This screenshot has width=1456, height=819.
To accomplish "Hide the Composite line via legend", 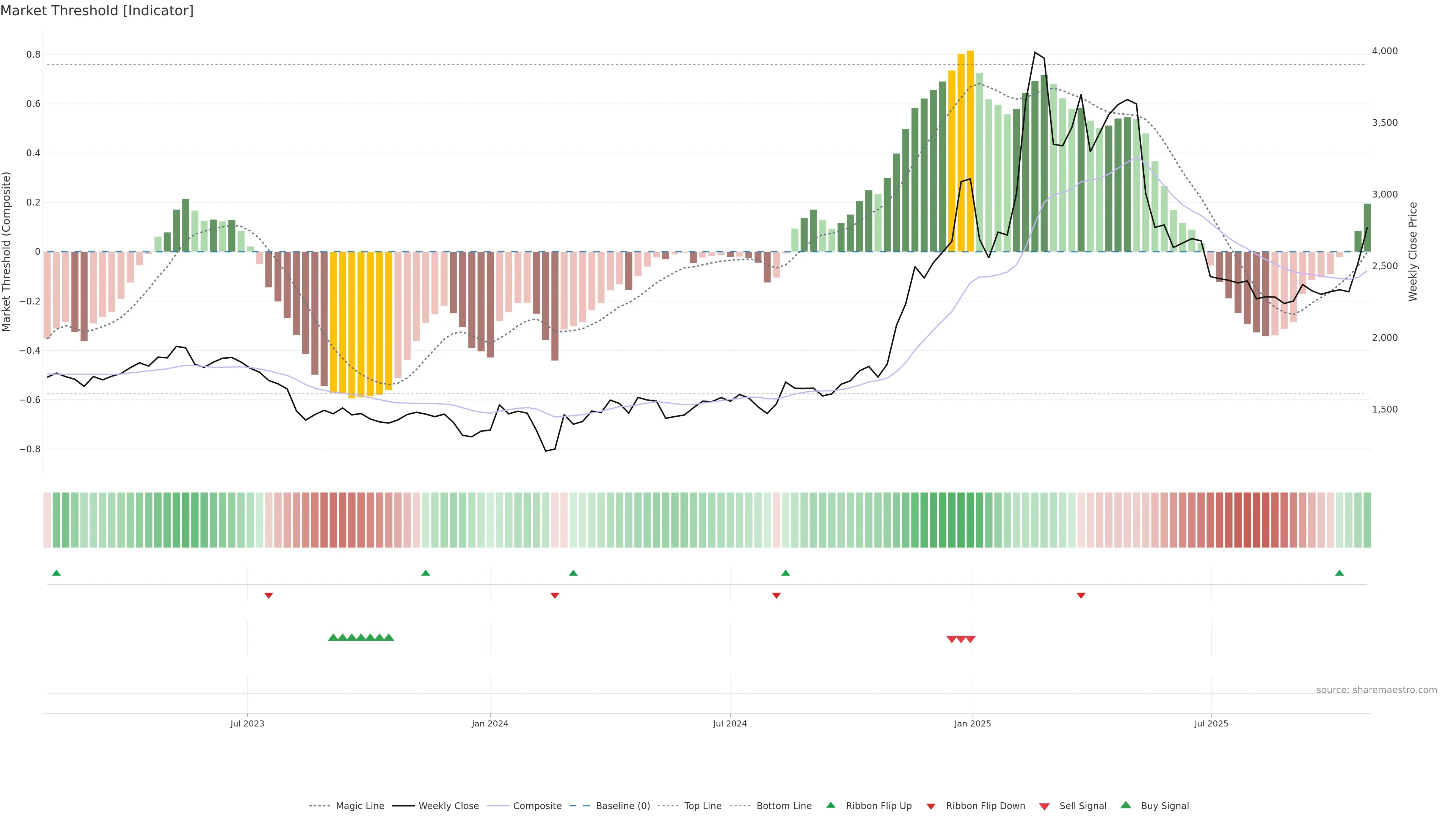I will click(537, 806).
